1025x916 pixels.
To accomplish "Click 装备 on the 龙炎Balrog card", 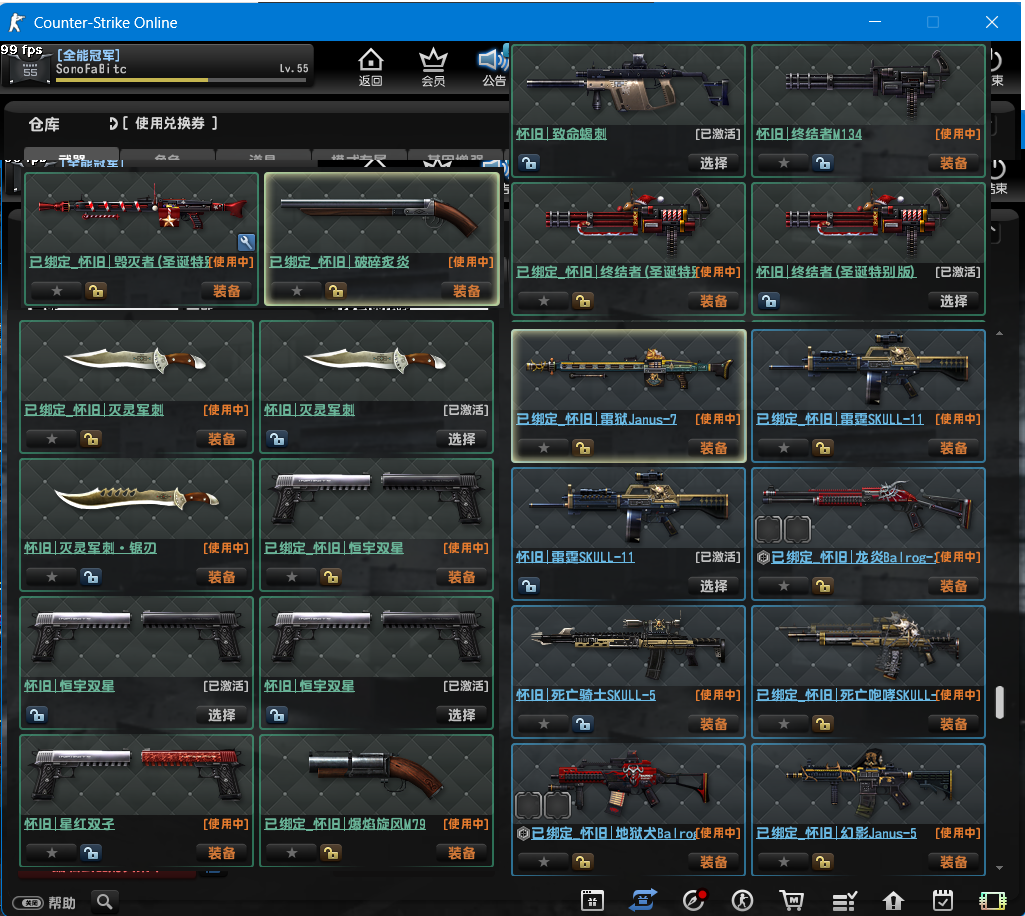I will [953, 586].
